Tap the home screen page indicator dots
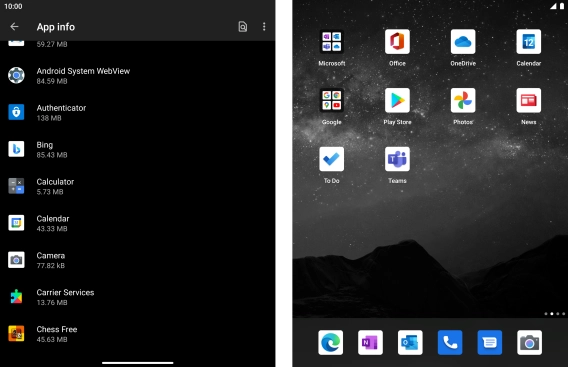The image size is (568, 367). pyautogui.click(x=555, y=314)
